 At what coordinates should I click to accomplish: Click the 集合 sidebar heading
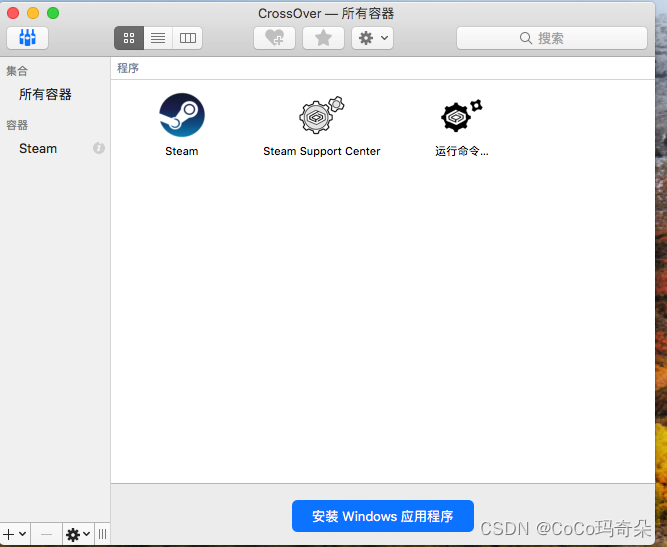pos(17,71)
